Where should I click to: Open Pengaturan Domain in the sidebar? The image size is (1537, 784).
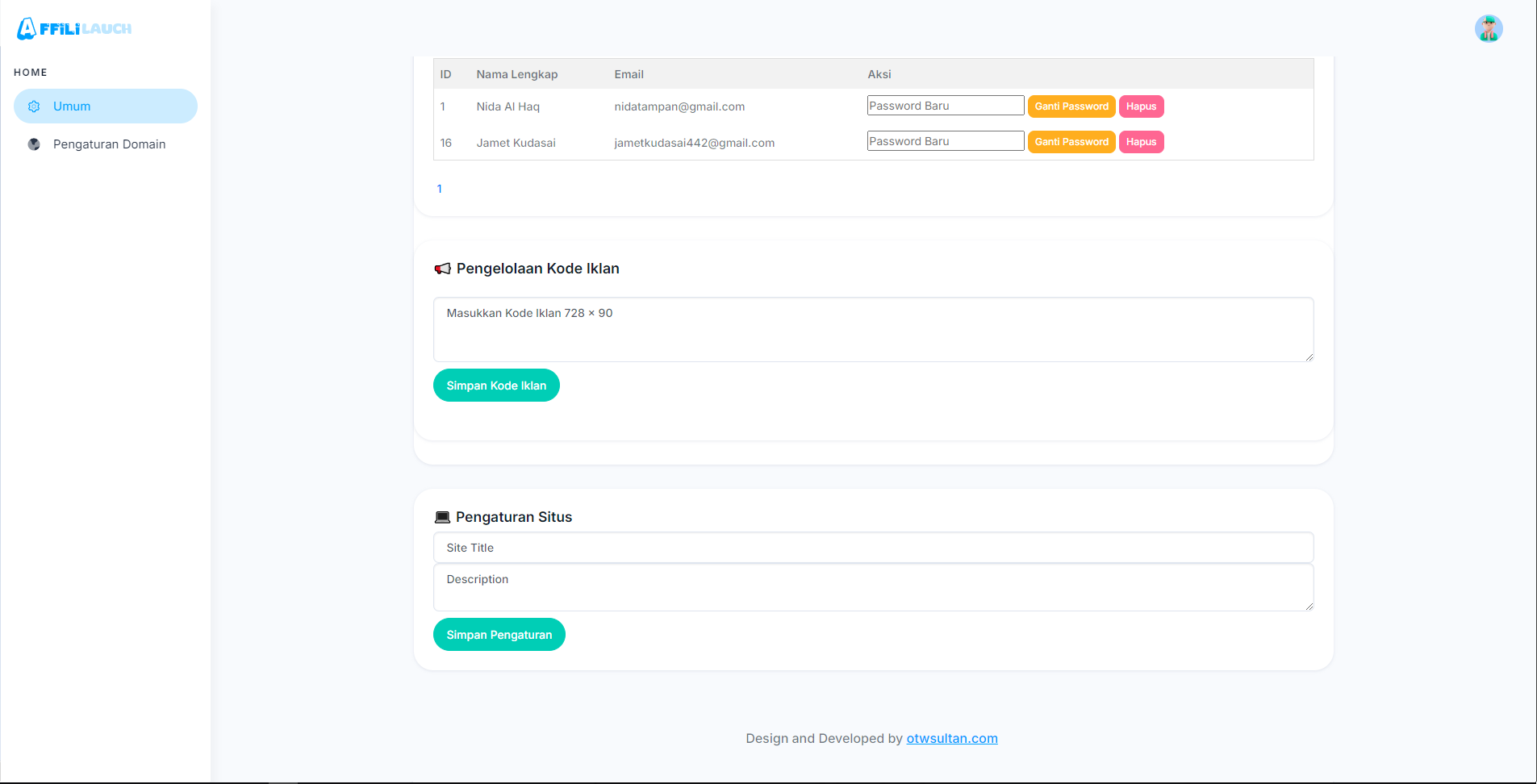[109, 144]
